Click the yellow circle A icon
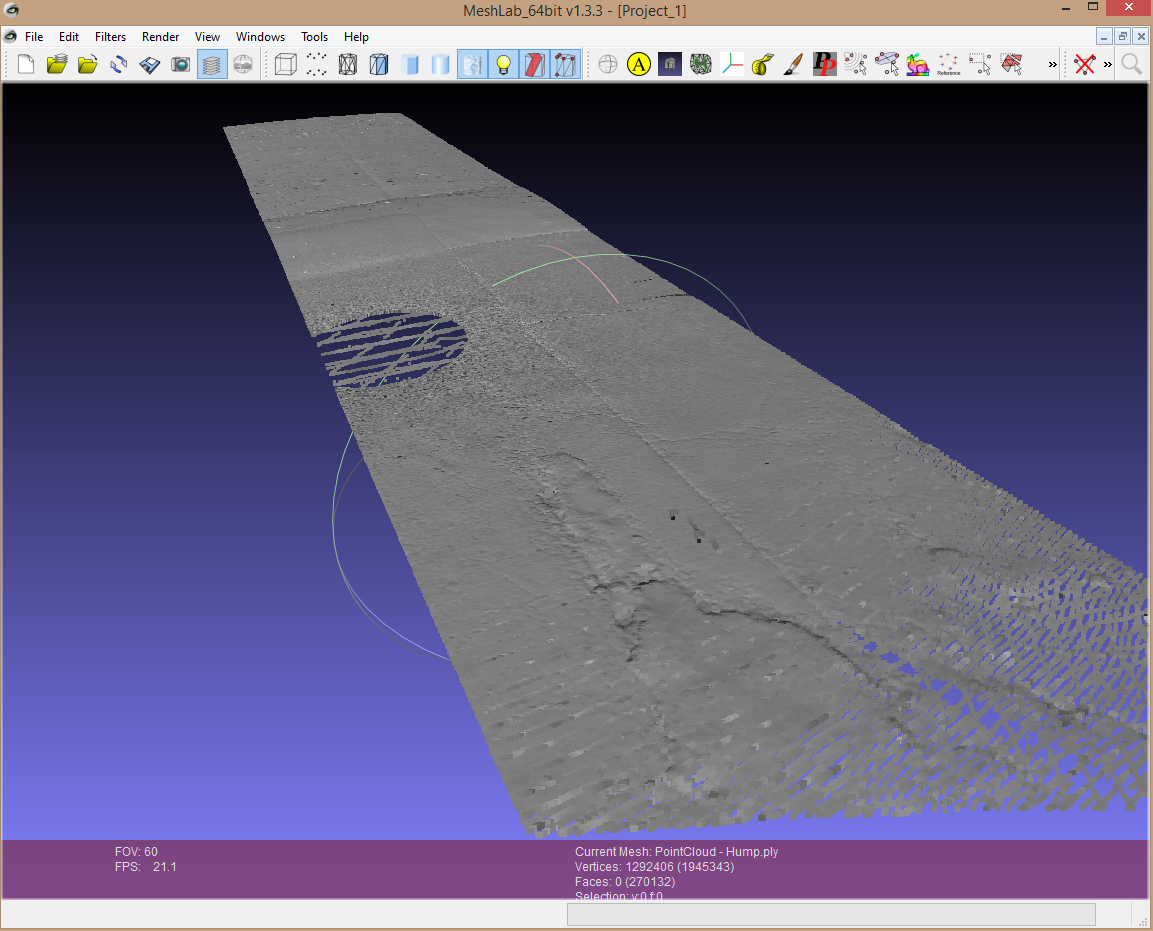 (x=639, y=65)
